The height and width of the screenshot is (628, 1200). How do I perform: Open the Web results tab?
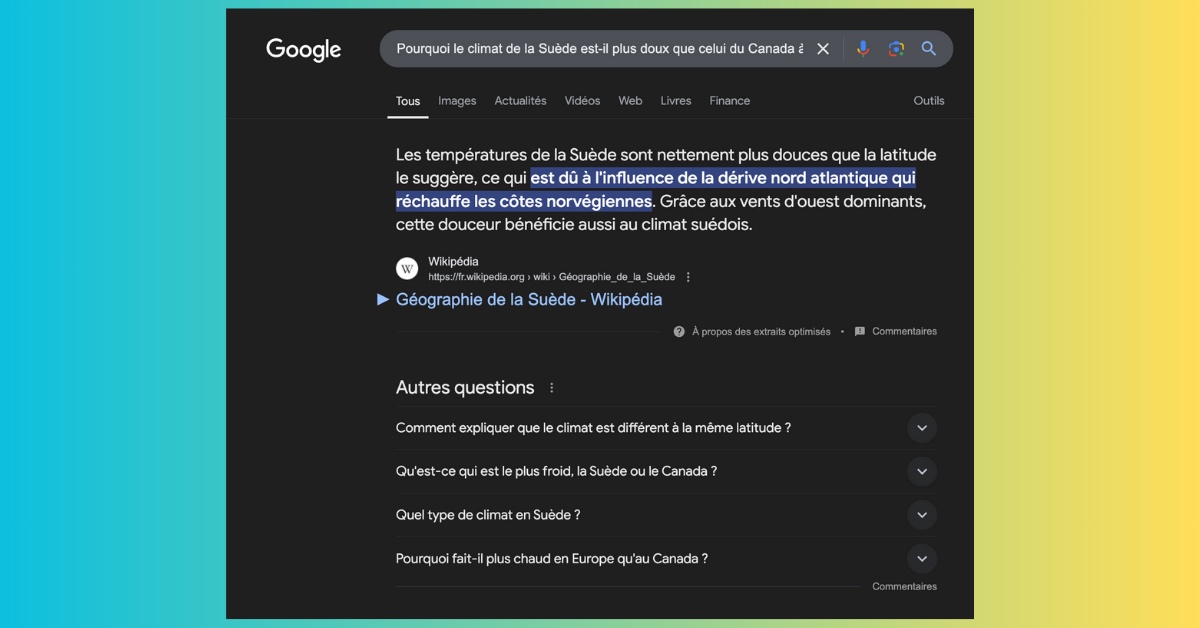(x=630, y=101)
